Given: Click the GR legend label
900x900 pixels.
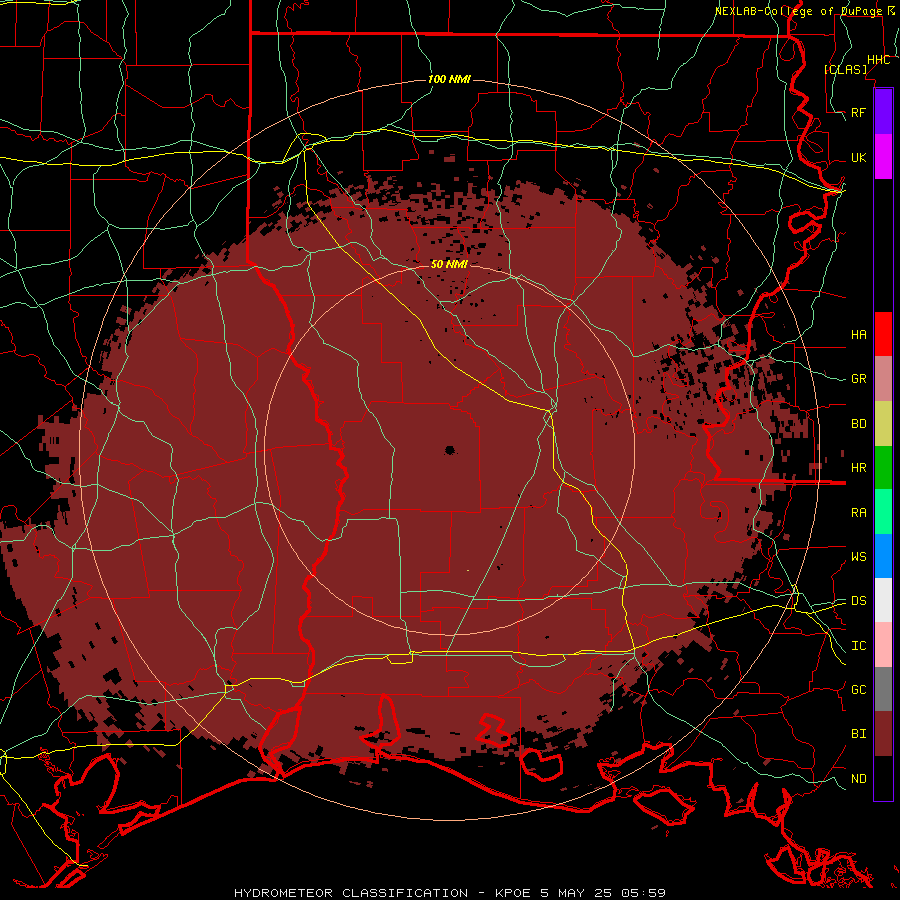Looking at the screenshot, I should coord(859,379).
